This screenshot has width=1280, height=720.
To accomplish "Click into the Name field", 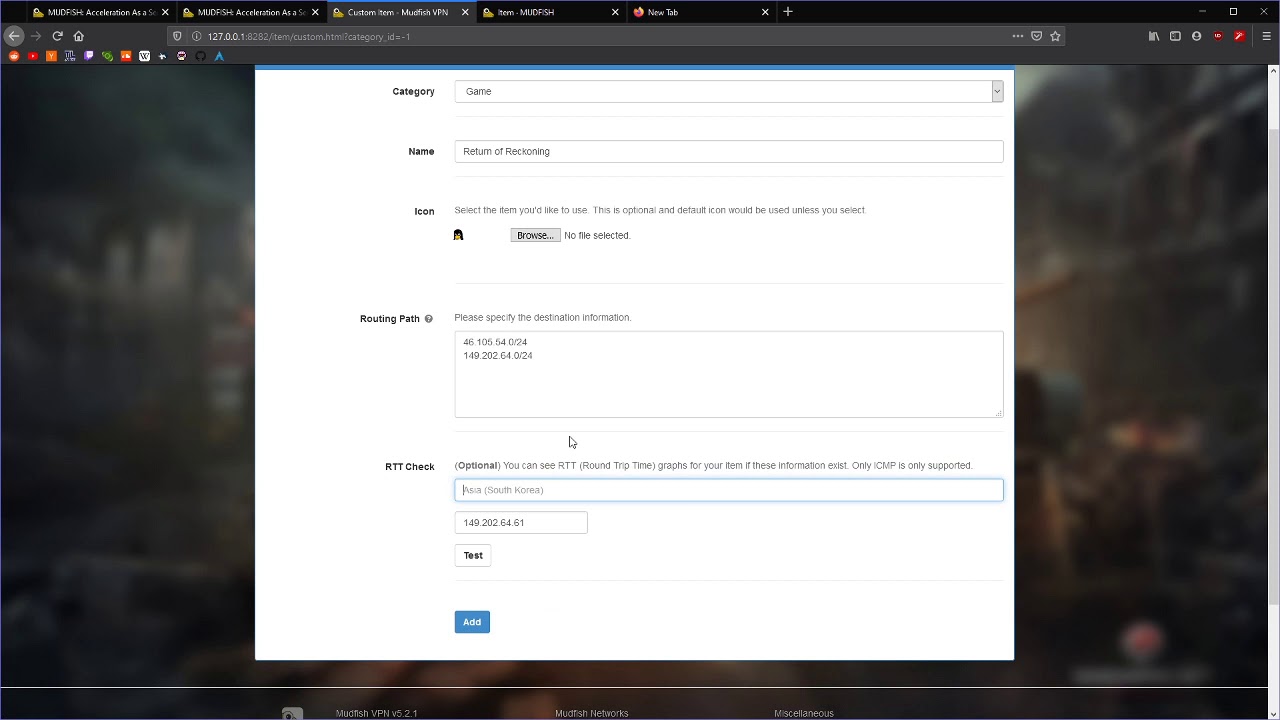I will coord(729,151).
